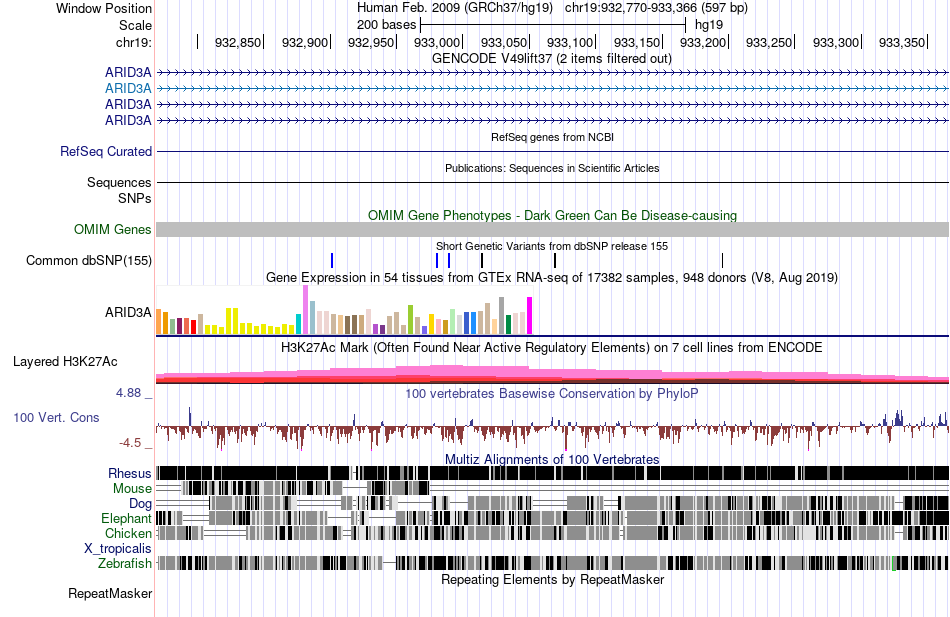Click the lime green GTEx expression bar
This screenshot has width=950, height=617.
tap(410, 319)
